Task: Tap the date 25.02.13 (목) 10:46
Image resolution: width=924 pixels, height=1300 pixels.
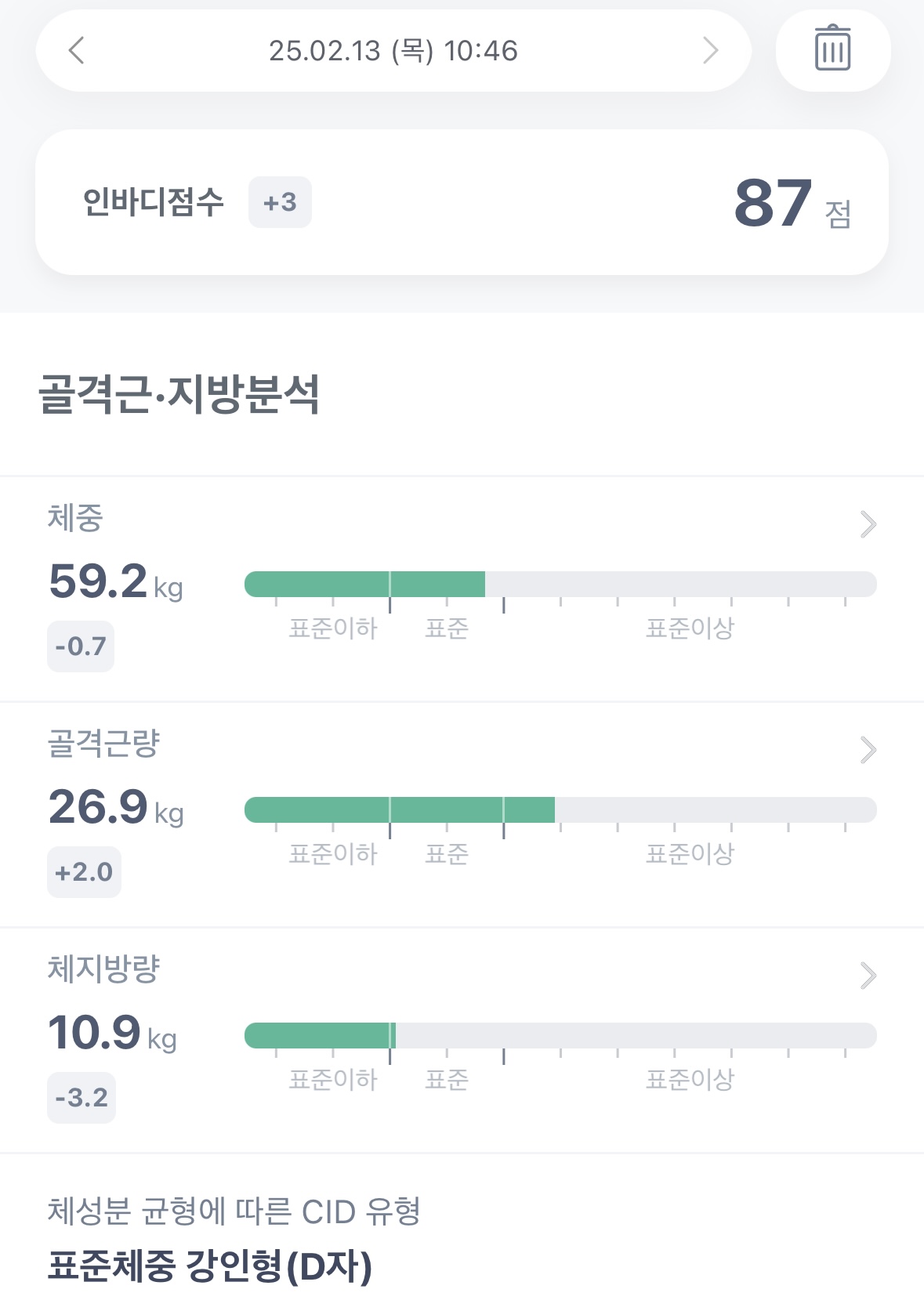Action: [393, 51]
